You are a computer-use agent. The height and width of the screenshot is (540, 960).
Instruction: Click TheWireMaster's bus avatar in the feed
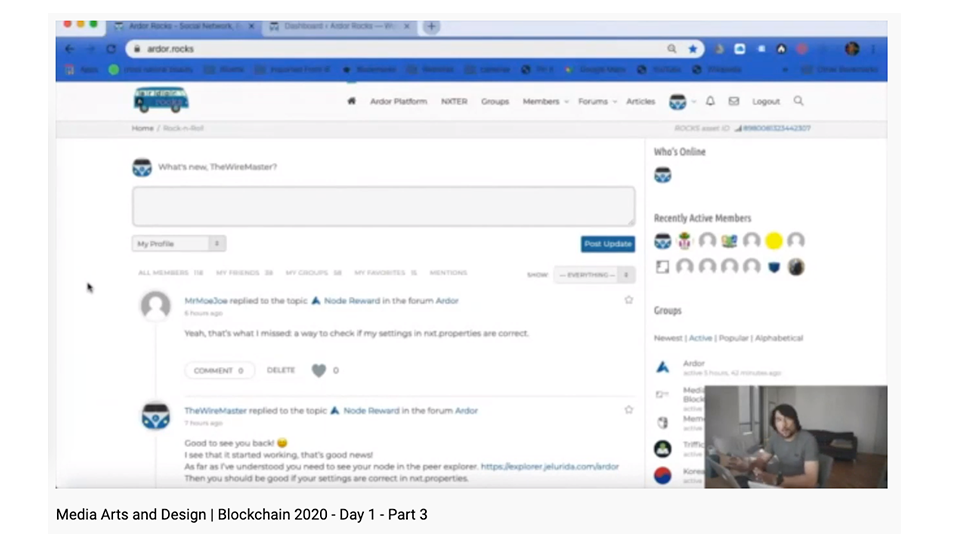click(x=156, y=416)
